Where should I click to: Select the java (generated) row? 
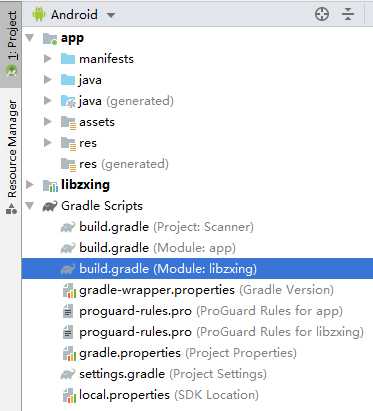(x=126, y=101)
